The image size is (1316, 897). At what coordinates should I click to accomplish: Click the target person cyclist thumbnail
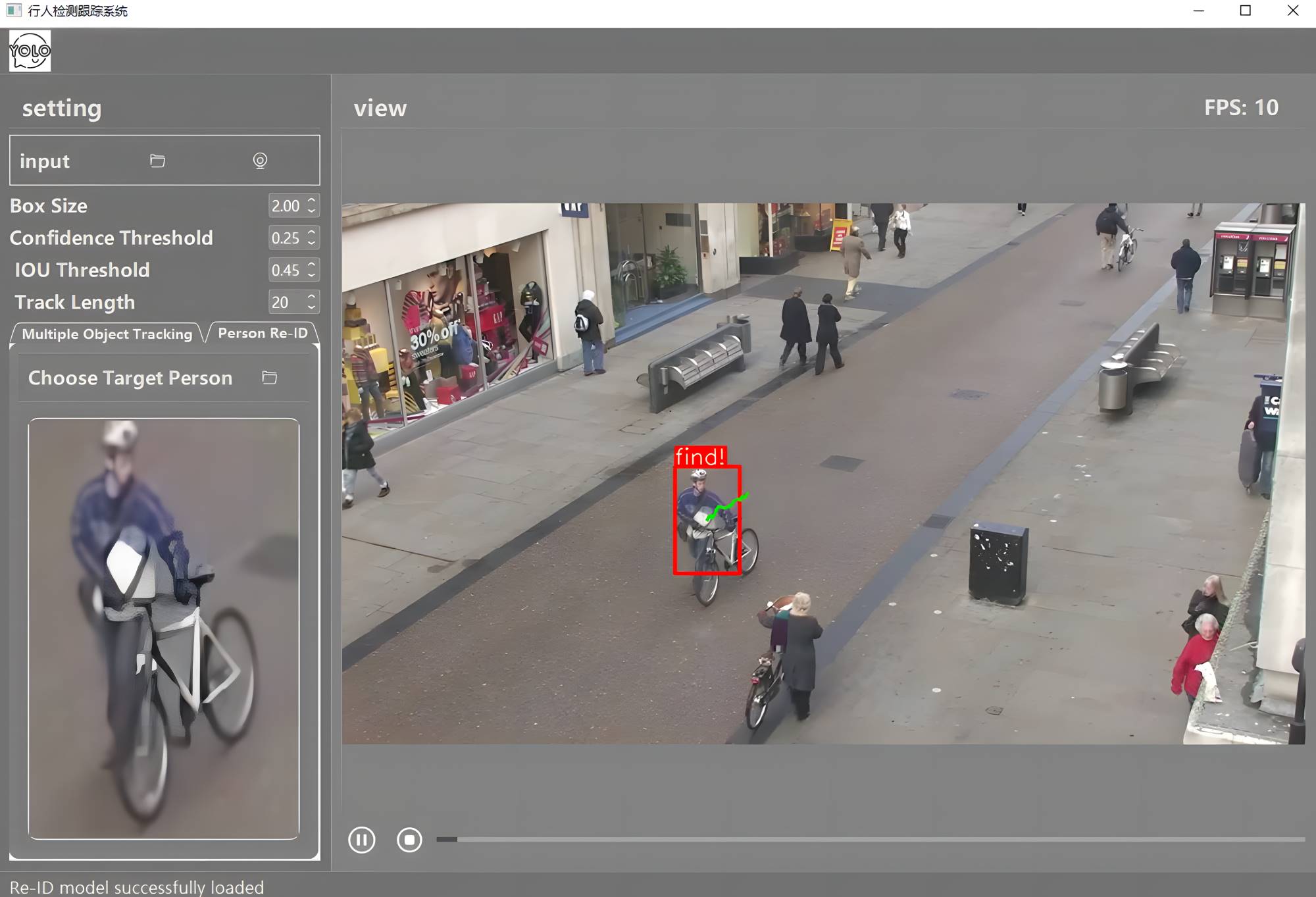[164, 628]
